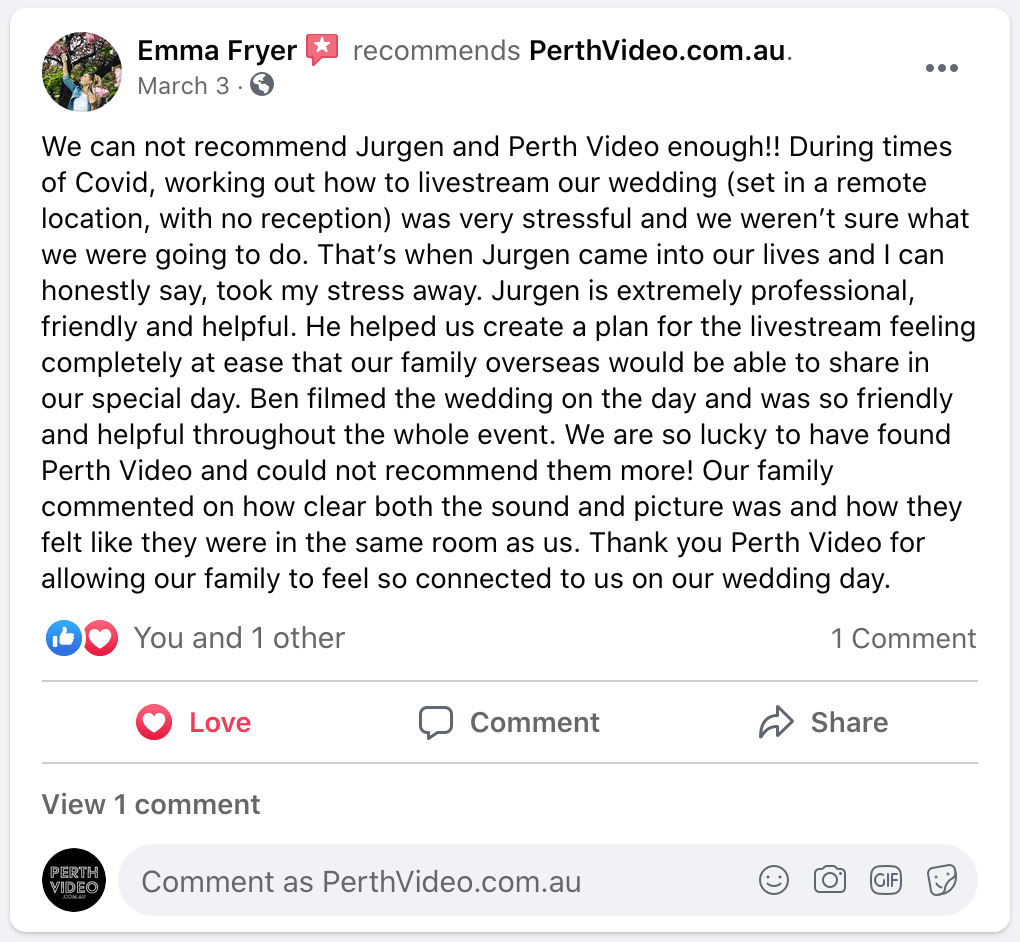Open the sticker picker icon

click(x=942, y=880)
